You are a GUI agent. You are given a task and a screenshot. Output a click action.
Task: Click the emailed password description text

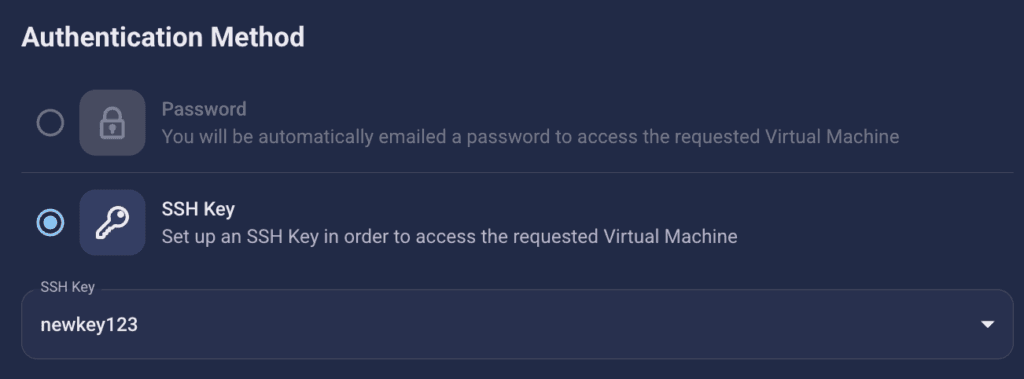530,137
